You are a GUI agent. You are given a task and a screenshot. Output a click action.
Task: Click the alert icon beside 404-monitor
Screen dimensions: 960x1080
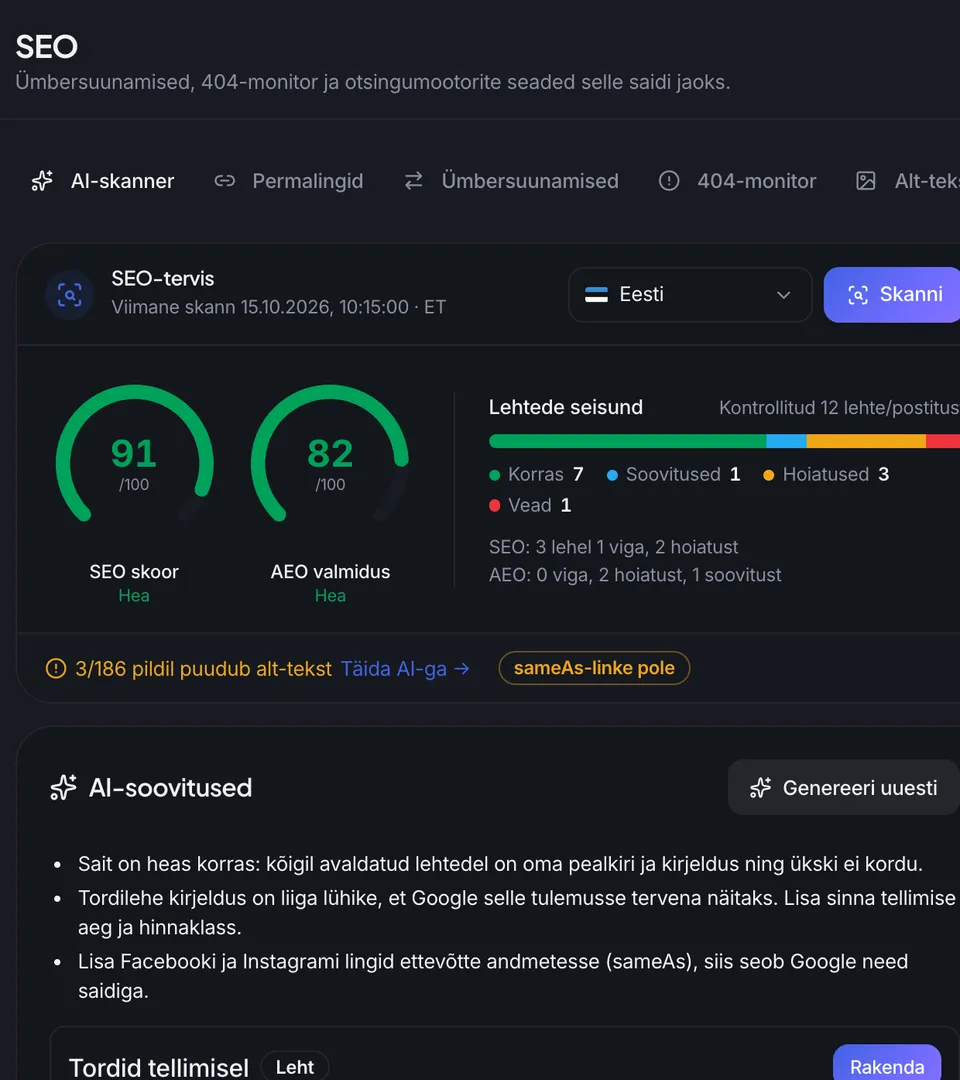coord(669,181)
